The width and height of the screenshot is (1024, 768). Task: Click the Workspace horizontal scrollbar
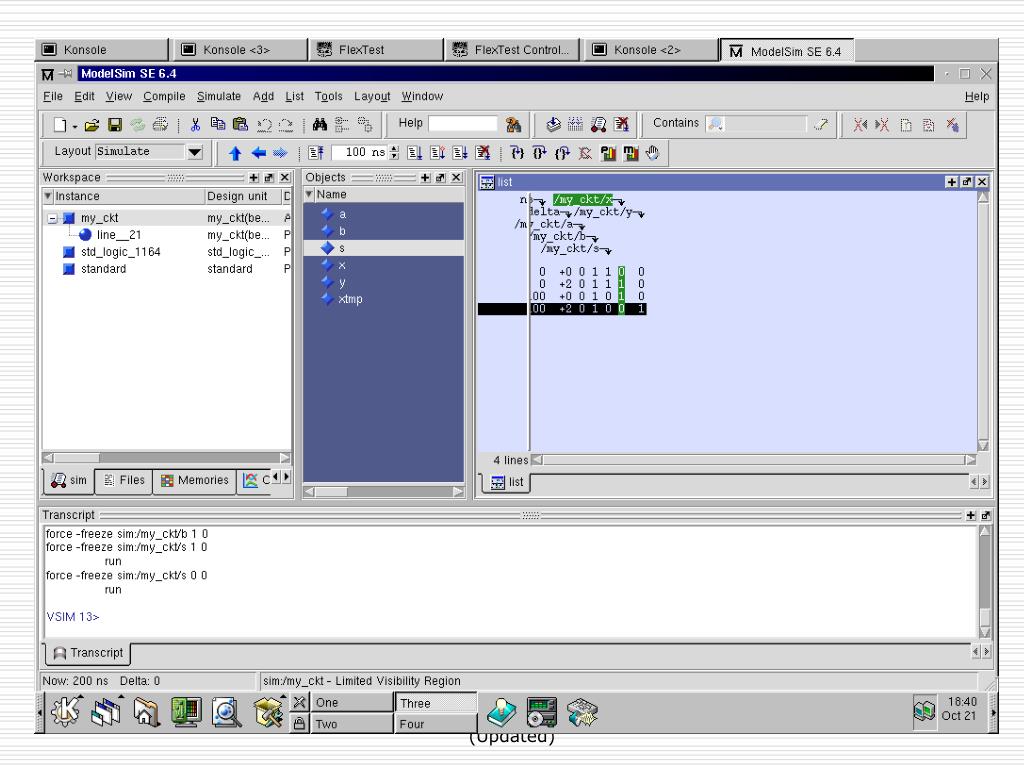(x=166, y=458)
